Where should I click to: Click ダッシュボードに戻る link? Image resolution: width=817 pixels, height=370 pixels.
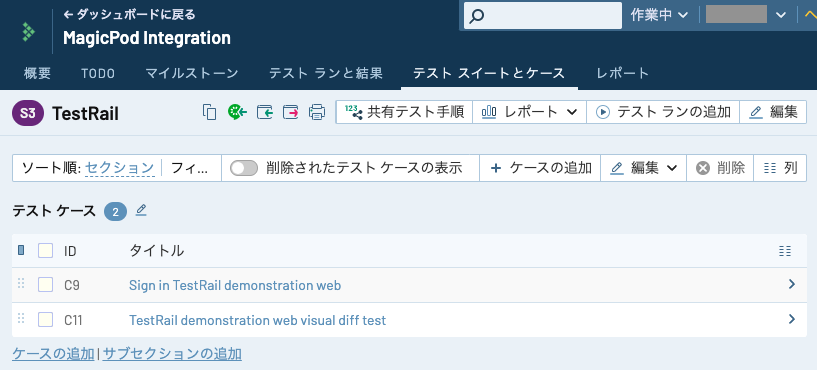(129, 15)
